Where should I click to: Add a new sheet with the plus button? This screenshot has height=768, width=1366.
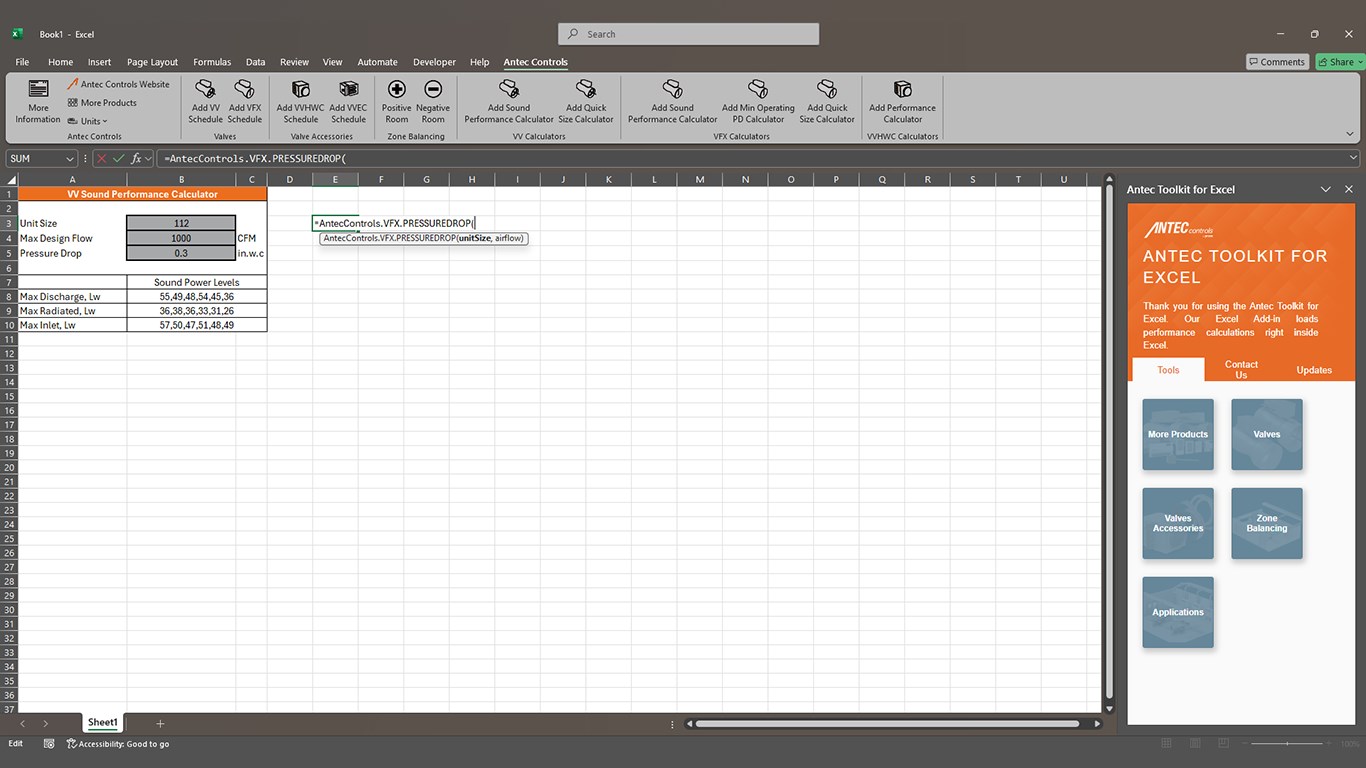160,723
